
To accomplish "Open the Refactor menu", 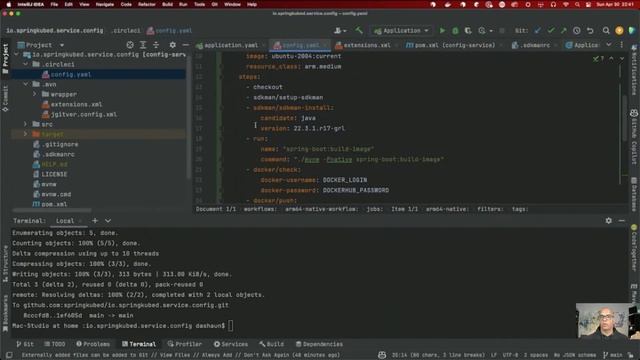I will pos(147,4).
